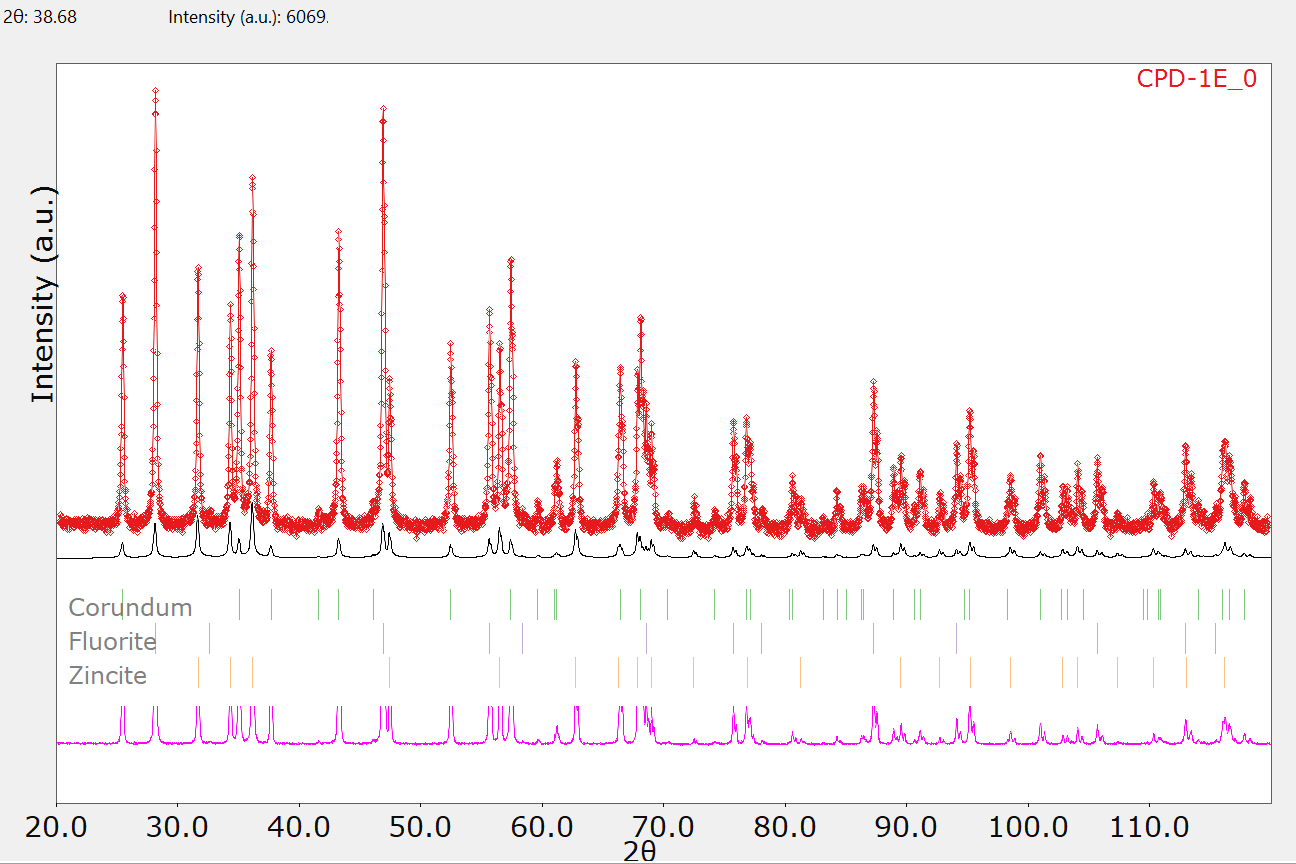Screen dimensions: 1296x864
Task: Click the first orange Zincite reflection tick
Action: (198, 672)
